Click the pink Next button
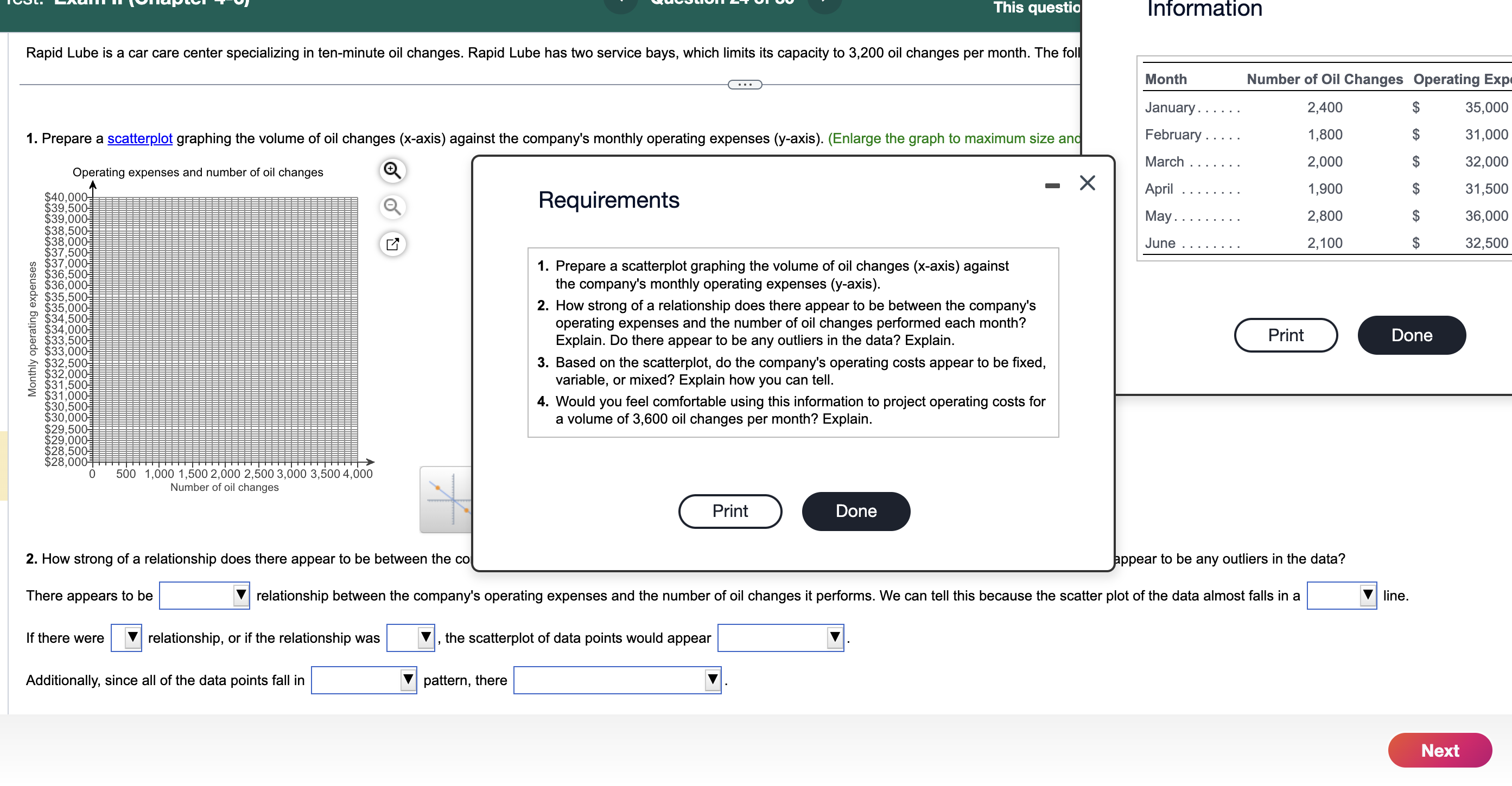 tap(1440, 750)
